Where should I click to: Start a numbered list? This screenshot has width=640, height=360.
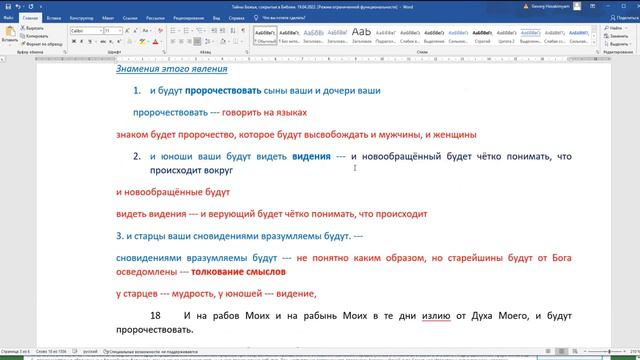188,31
